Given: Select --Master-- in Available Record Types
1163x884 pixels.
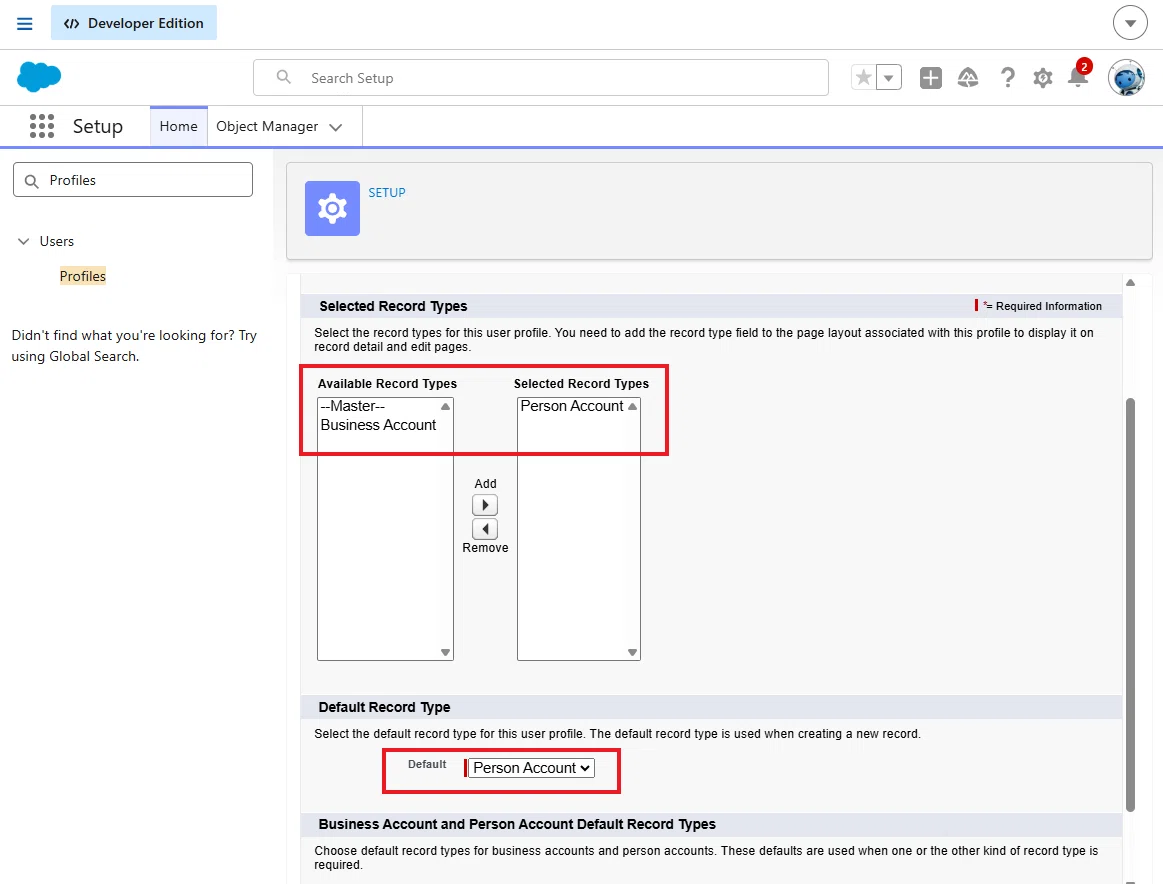Looking at the screenshot, I should pos(353,406).
